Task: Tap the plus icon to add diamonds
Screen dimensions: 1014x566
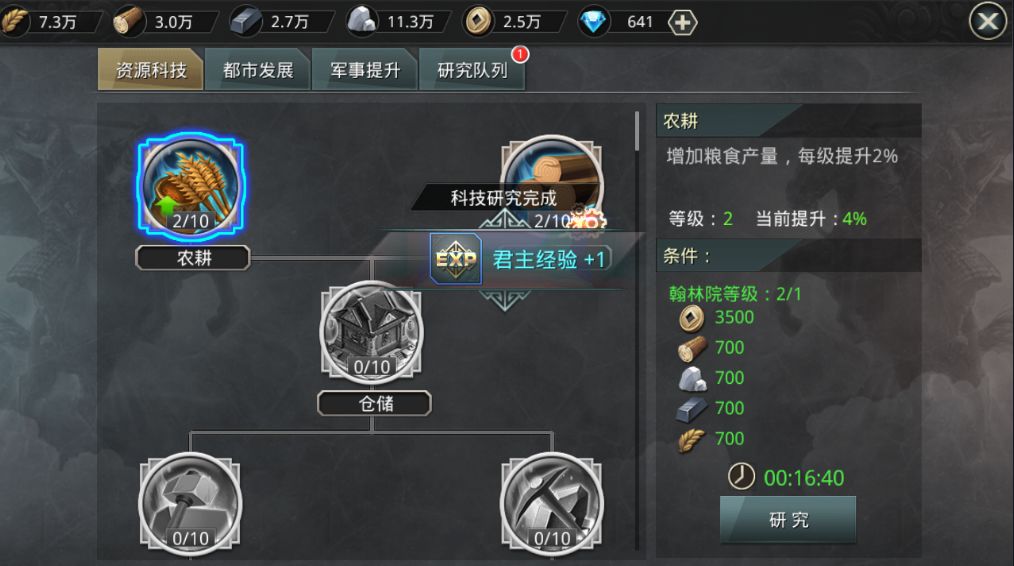Action: (x=682, y=23)
